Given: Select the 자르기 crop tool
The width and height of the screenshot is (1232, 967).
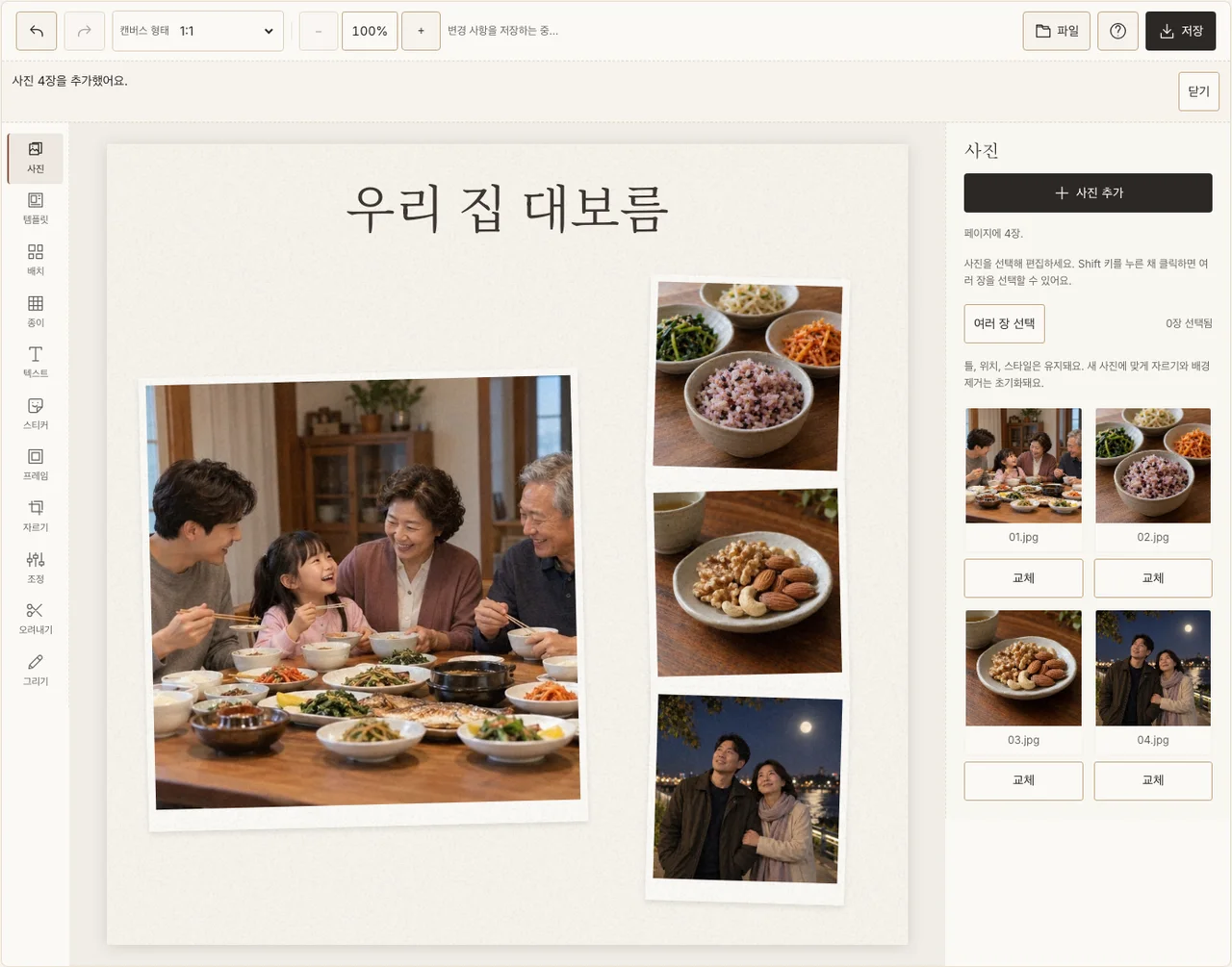Looking at the screenshot, I should (x=36, y=517).
